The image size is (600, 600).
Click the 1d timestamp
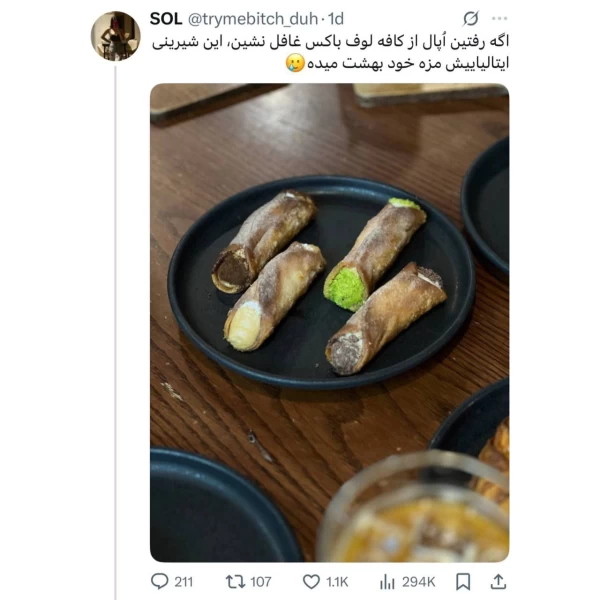click(336, 19)
